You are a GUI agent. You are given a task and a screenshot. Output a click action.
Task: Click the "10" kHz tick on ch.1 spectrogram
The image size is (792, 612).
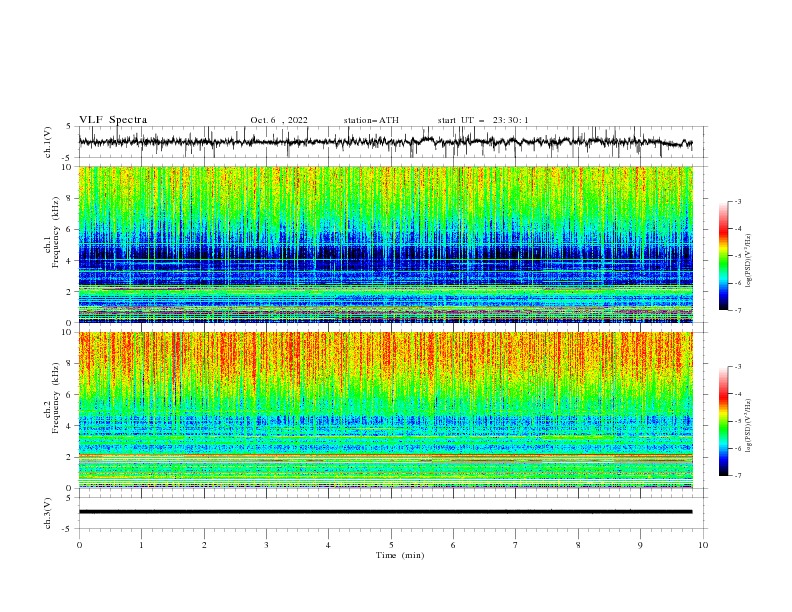pos(69,167)
